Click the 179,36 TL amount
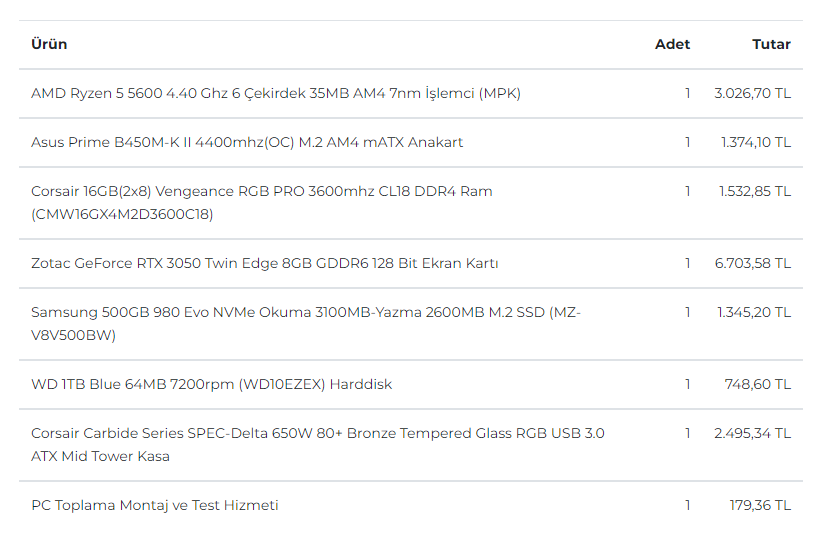The height and width of the screenshot is (560, 824). coord(760,505)
